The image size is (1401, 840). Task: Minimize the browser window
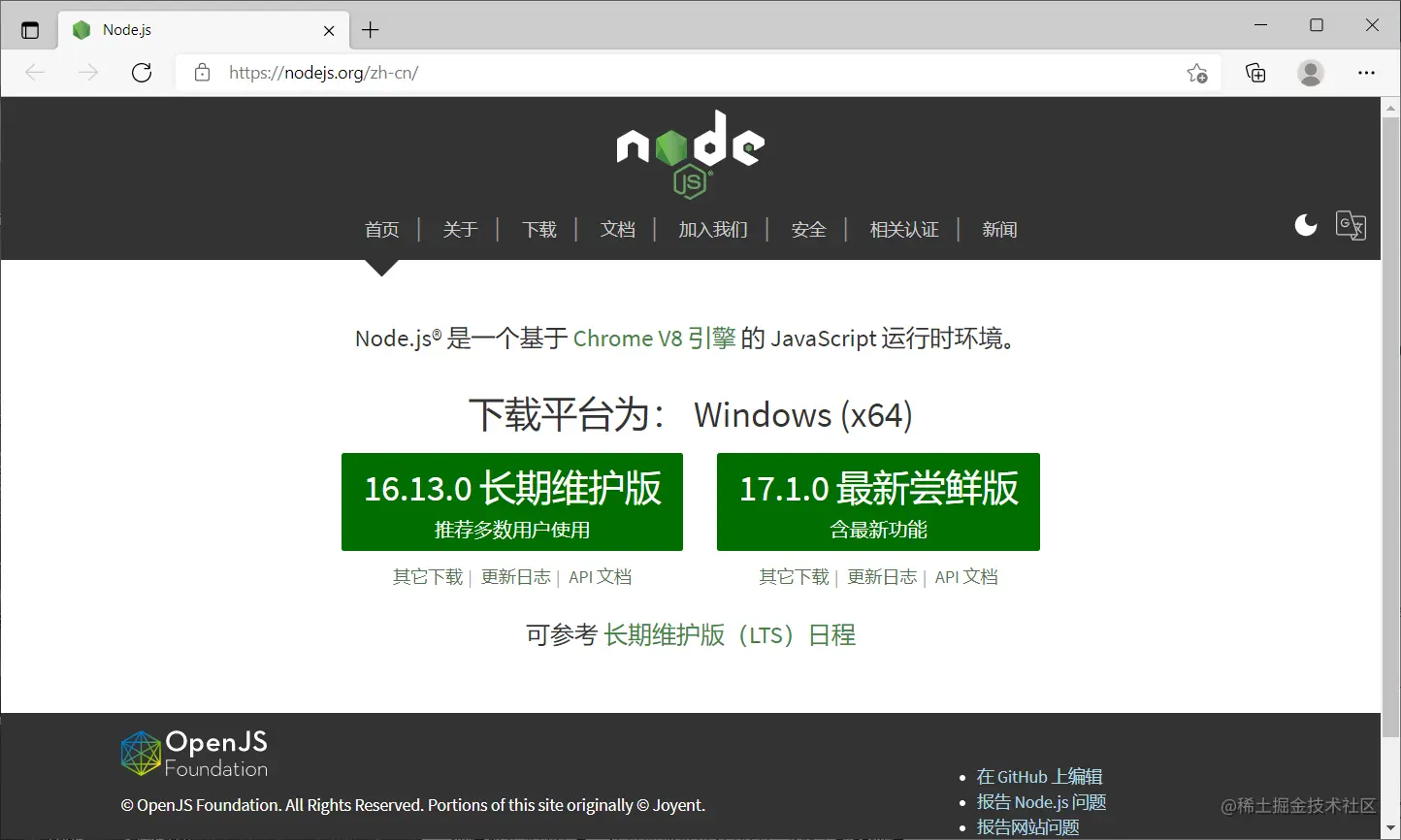click(1261, 25)
